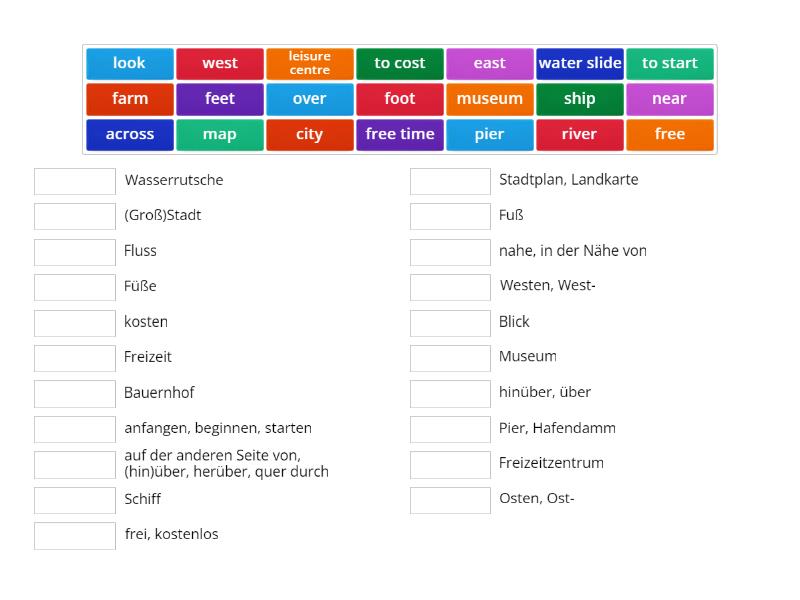The width and height of the screenshot is (800, 600).
Task: Click answer box next to 'frei, kostenlos'
Action: [75, 535]
